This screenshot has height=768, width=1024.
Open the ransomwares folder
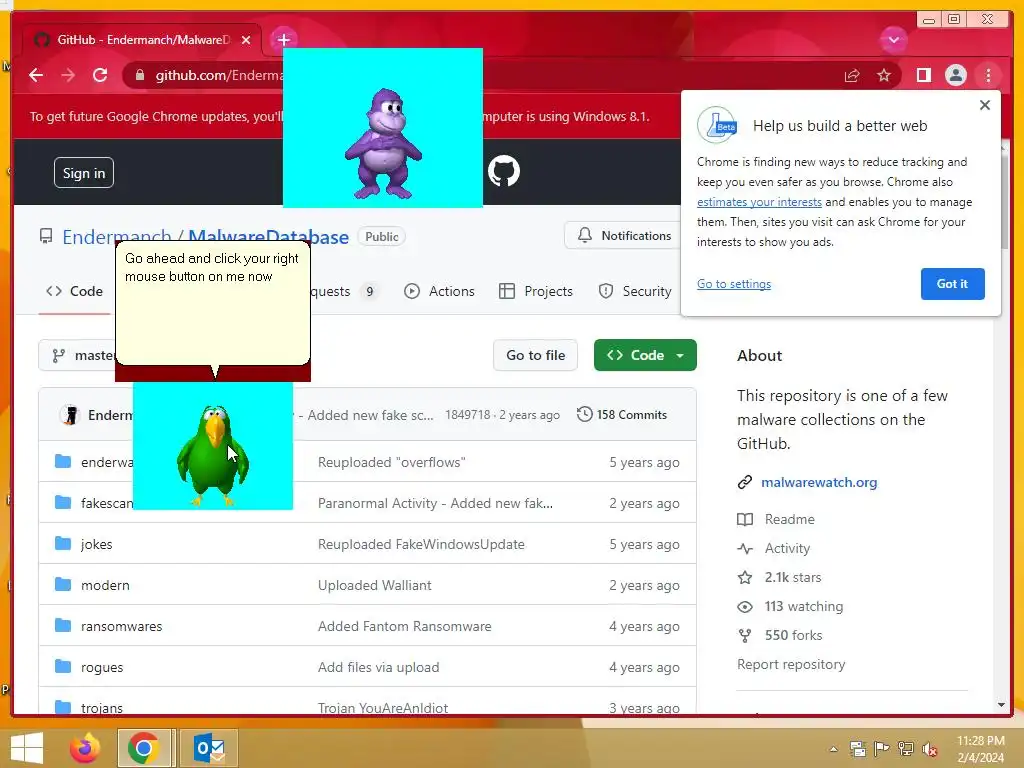[x=121, y=626]
